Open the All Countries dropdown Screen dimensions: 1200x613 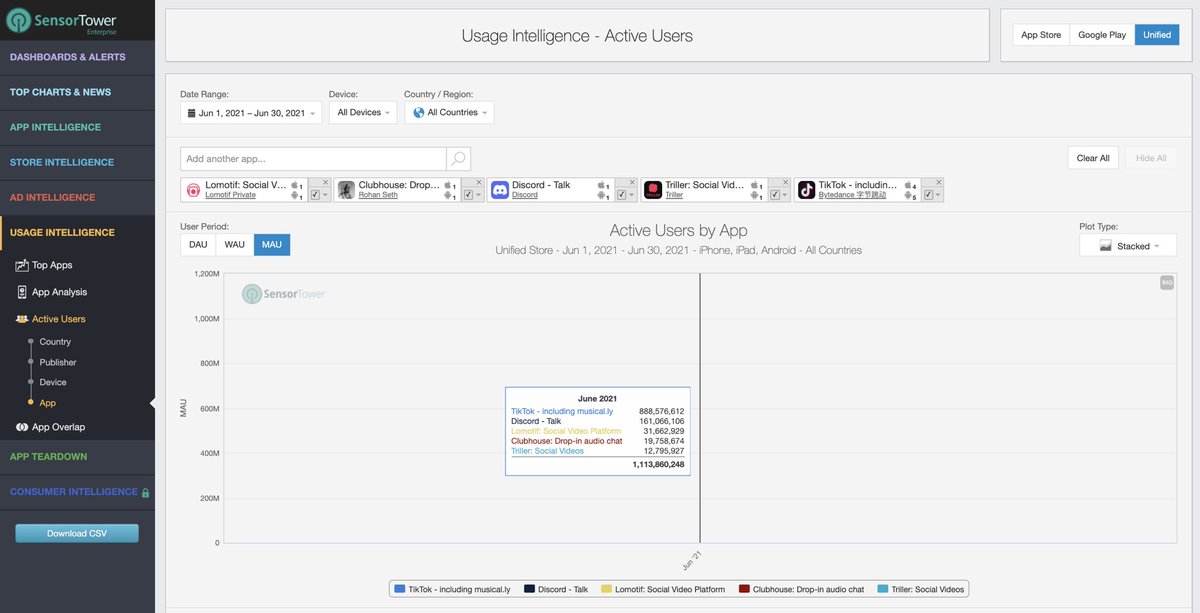coord(449,113)
